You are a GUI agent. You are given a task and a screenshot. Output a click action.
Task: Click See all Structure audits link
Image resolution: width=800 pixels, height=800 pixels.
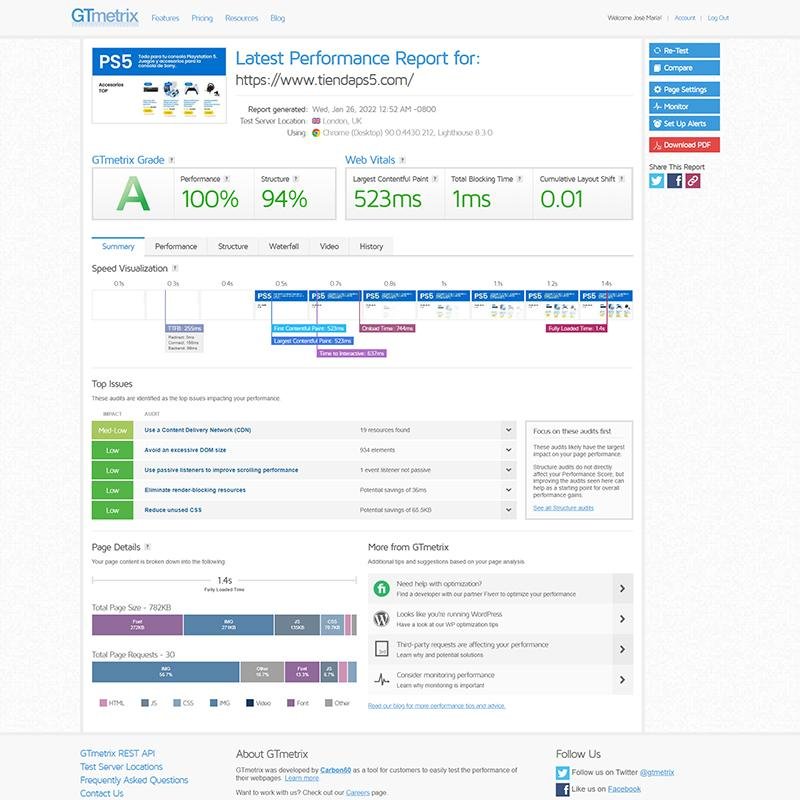(x=563, y=508)
